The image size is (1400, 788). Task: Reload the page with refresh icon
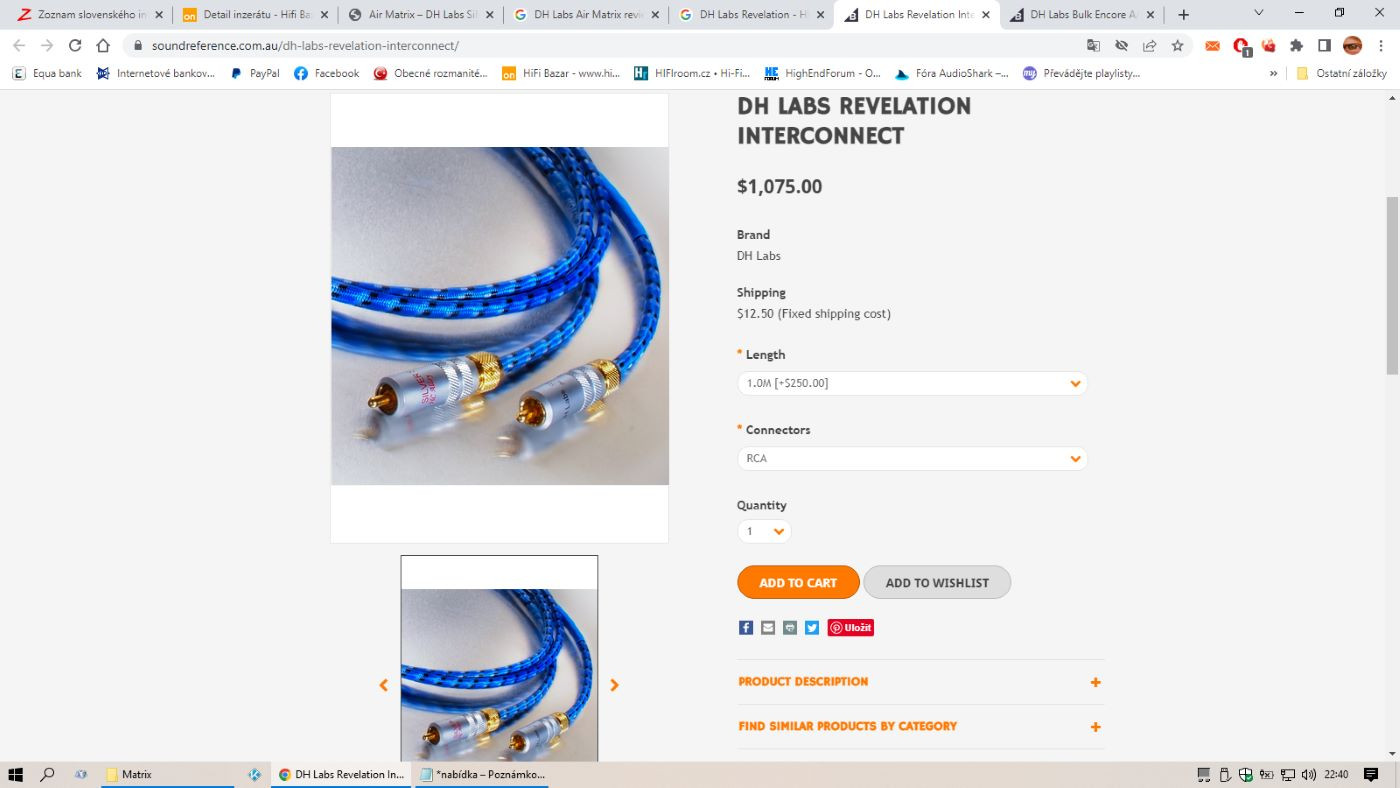click(75, 46)
